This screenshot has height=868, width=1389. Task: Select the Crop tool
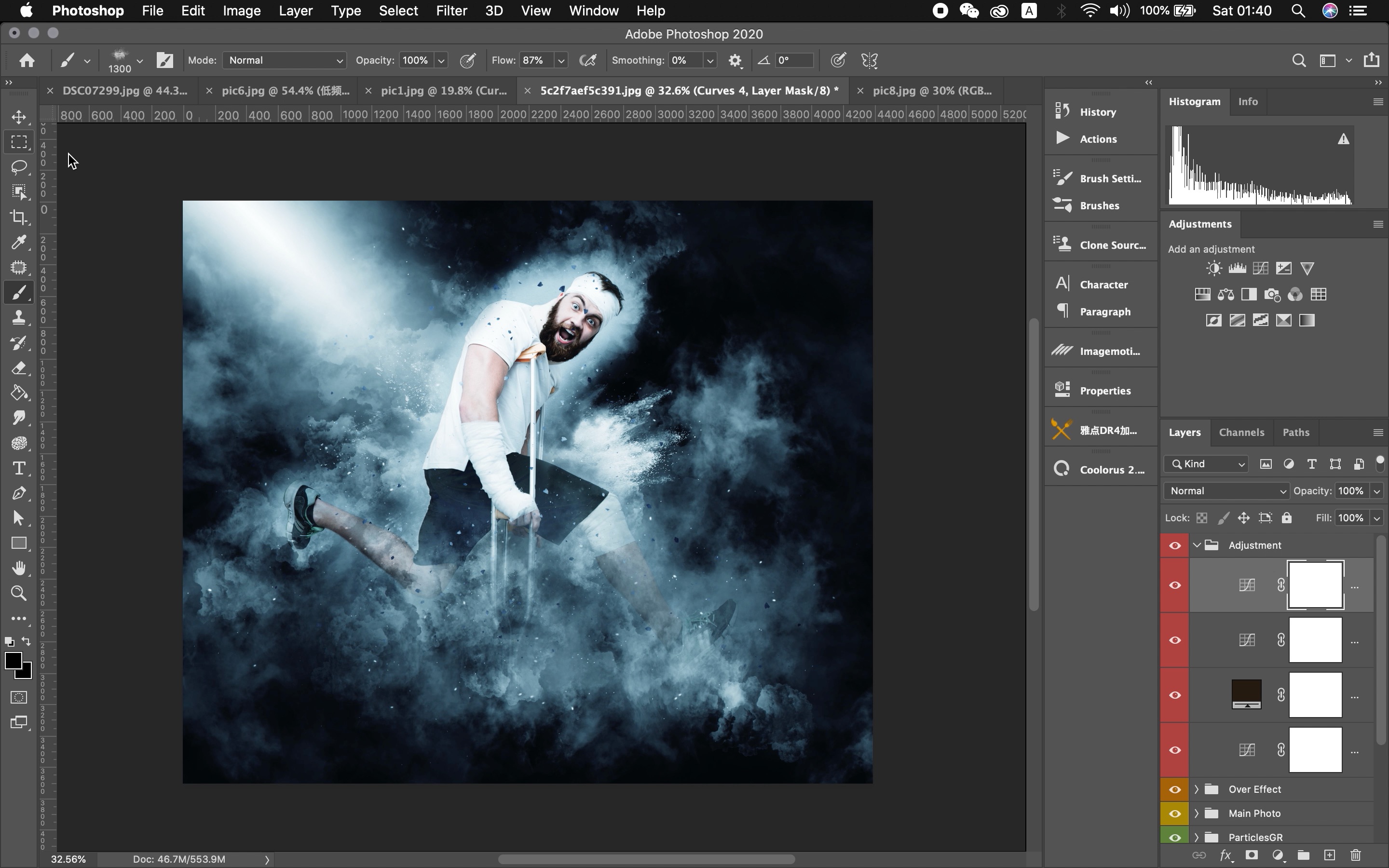[19, 217]
